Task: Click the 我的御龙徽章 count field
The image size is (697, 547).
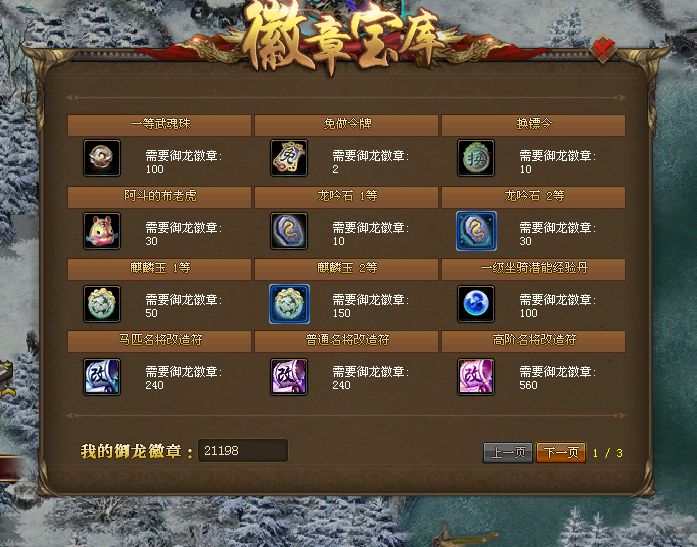Action: tap(243, 451)
